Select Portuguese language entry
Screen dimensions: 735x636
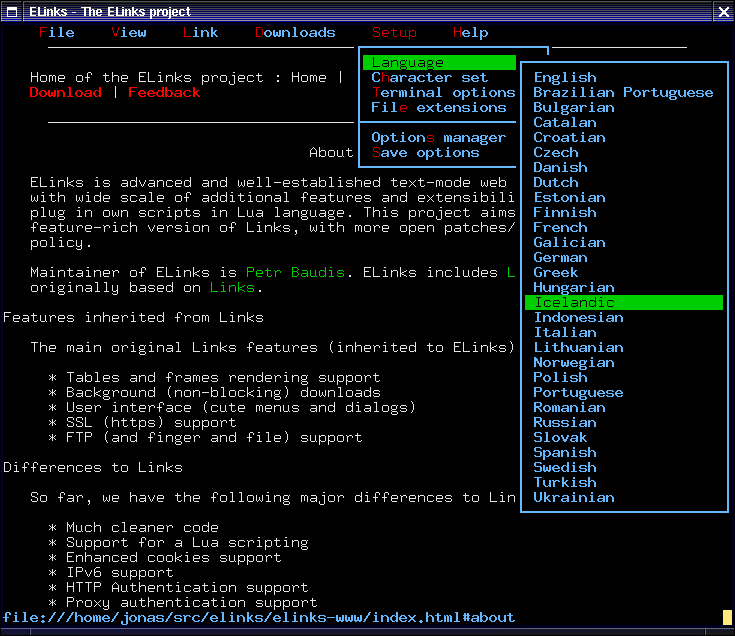624,392
